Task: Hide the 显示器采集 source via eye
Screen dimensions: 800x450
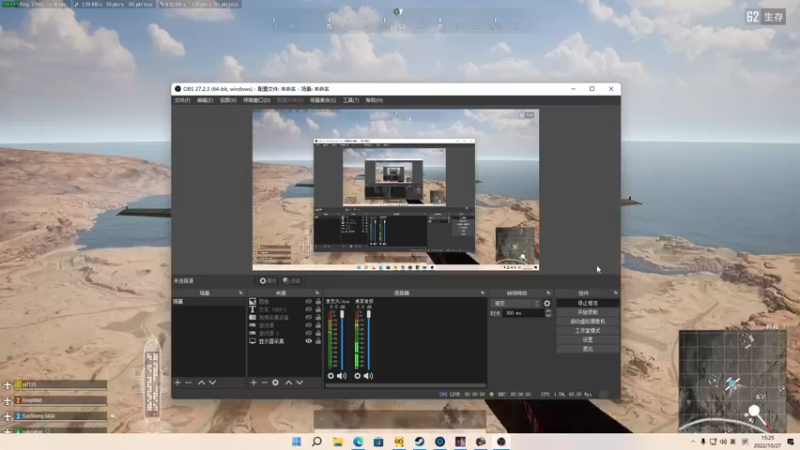Action: (x=309, y=341)
